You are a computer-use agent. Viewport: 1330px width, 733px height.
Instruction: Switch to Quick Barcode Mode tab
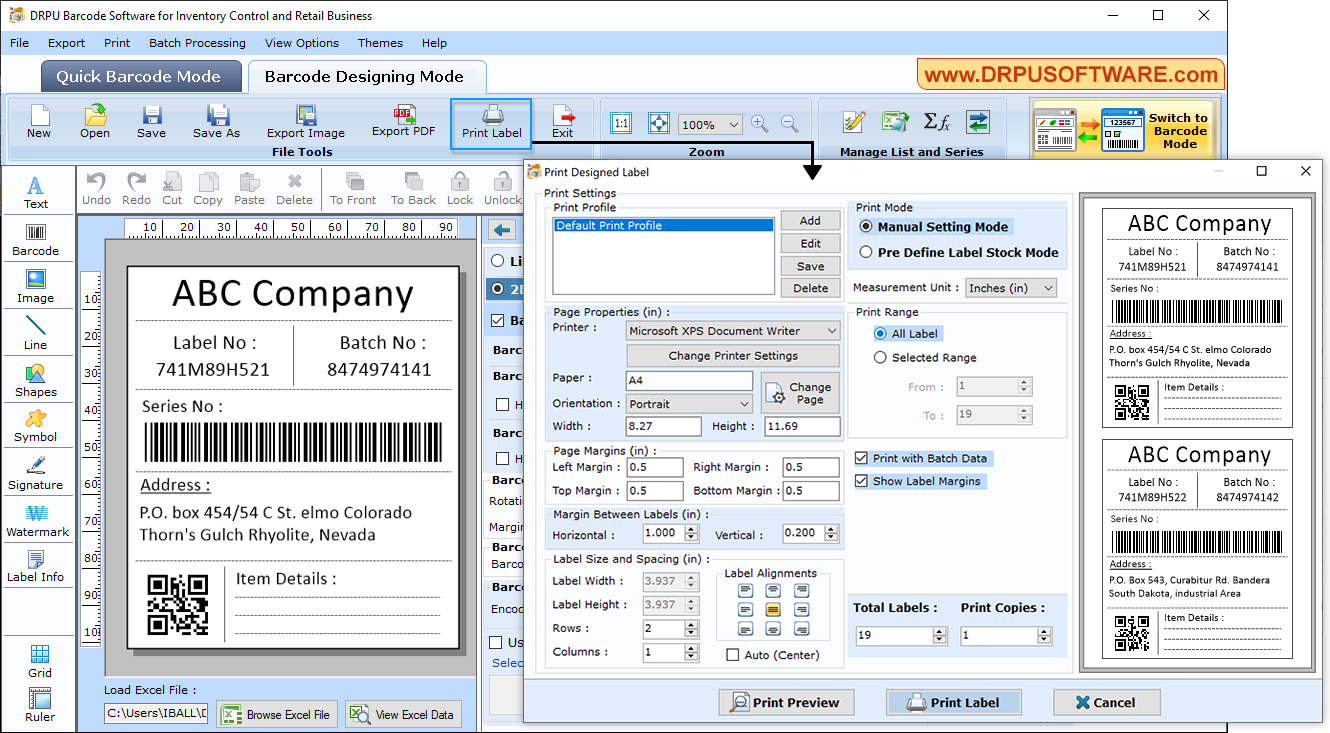click(140, 76)
